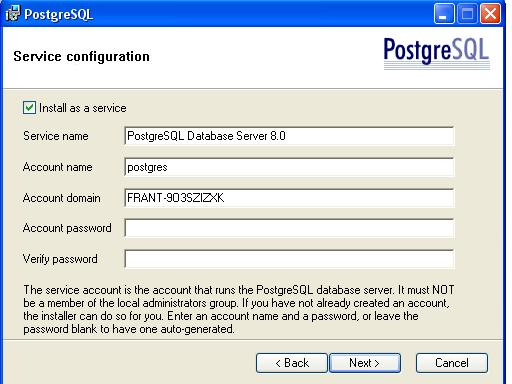Close the PostgreSQL installer window
The height and width of the screenshot is (384, 512).
[x=490, y=14]
